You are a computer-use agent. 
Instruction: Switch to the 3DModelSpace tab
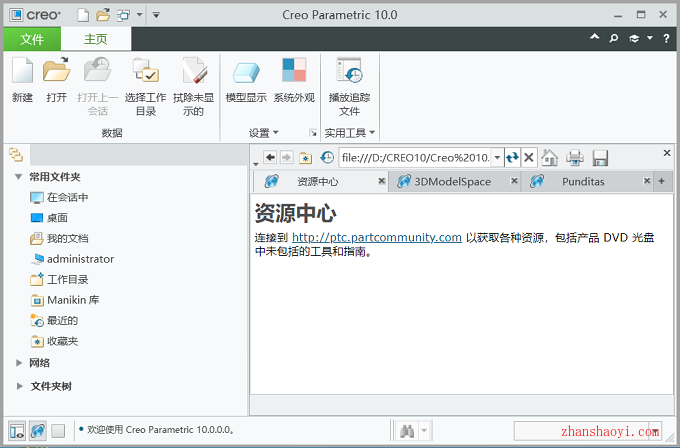[x=453, y=181]
